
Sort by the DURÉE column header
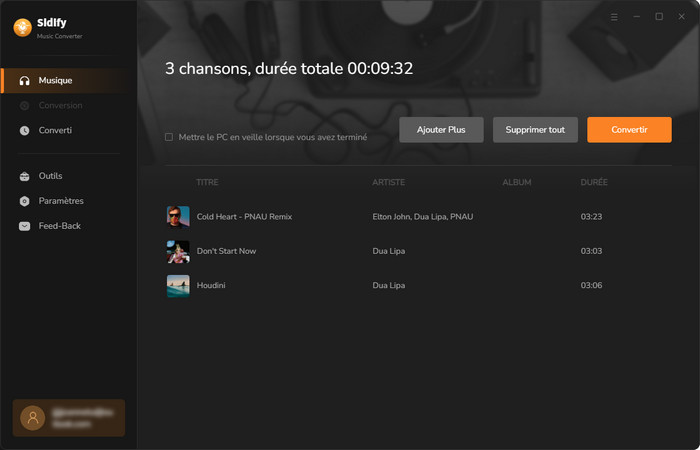(x=594, y=183)
